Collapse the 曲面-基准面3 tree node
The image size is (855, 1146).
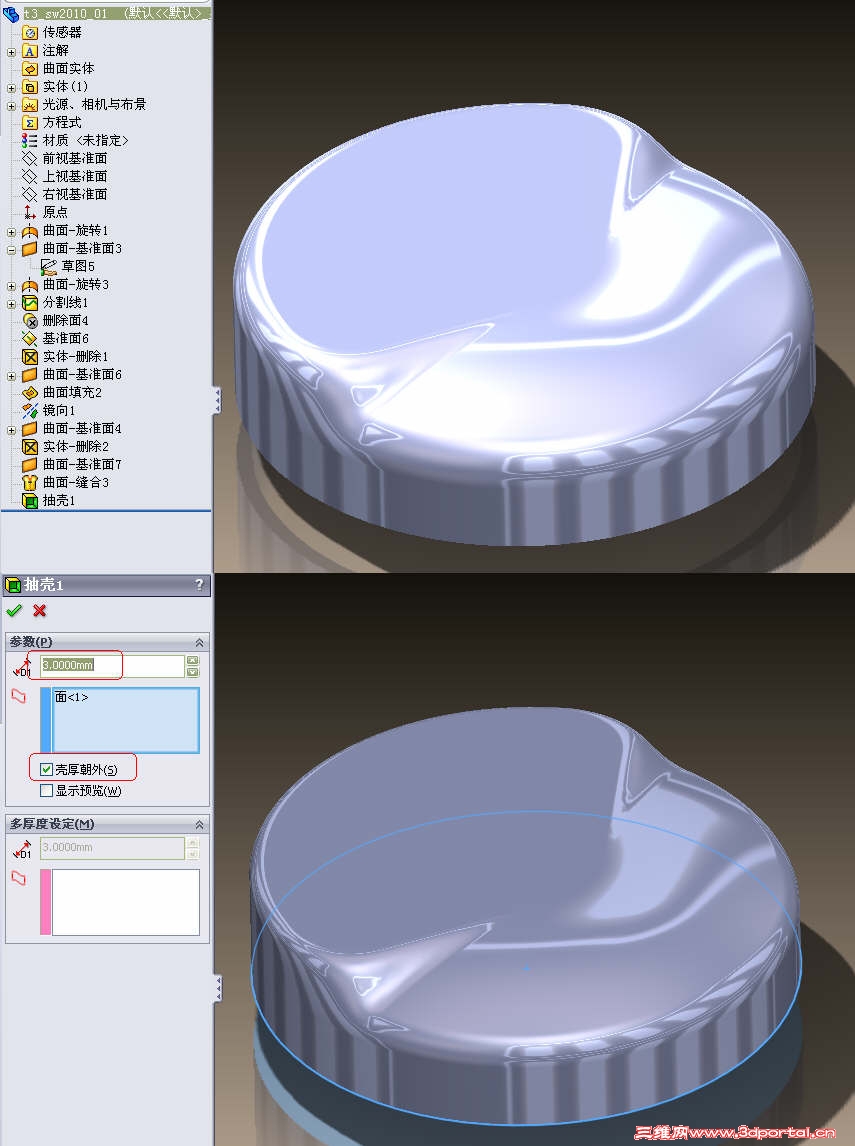point(11,250)
